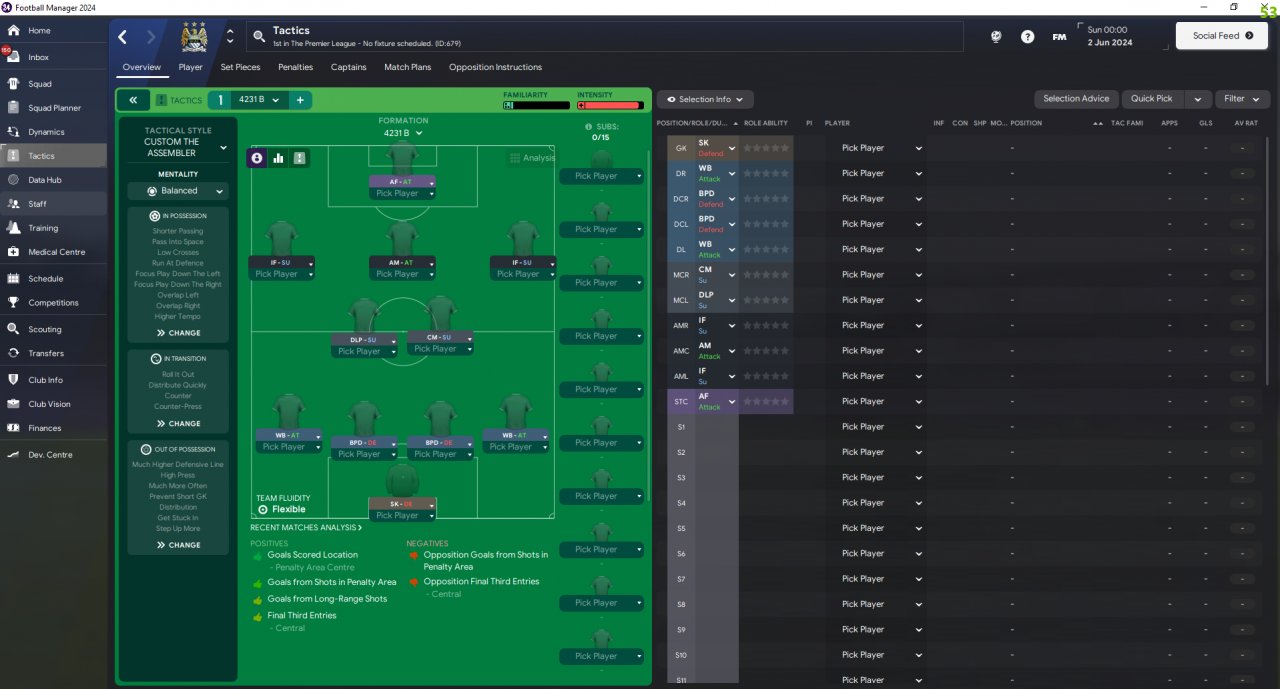This screenshot has height=689, width=1280.
Task: Switch pitch to bar chart analysis view
Action: click(x=279, y=158)
